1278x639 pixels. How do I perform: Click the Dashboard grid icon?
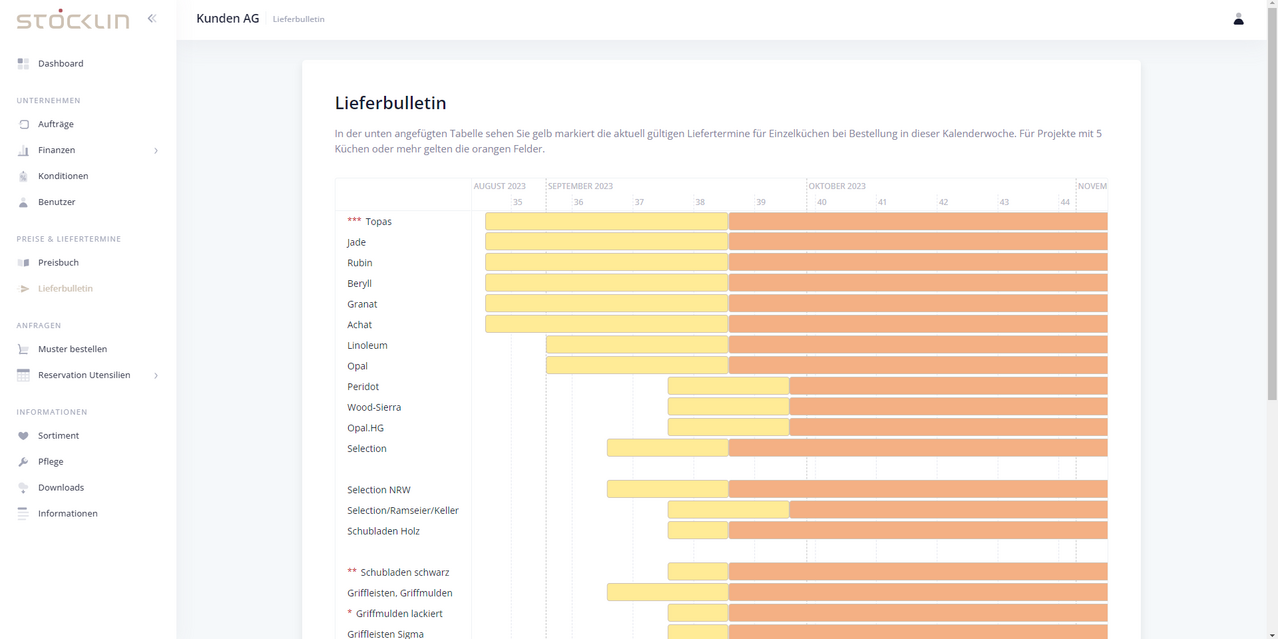23,63
